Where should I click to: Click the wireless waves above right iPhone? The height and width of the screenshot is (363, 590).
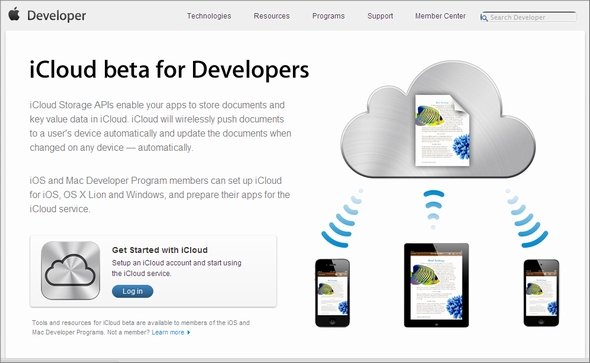526,218
